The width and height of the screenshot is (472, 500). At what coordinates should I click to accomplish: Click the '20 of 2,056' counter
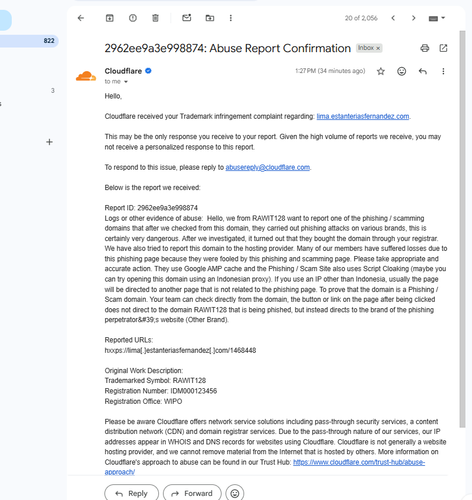pos(361,18)
